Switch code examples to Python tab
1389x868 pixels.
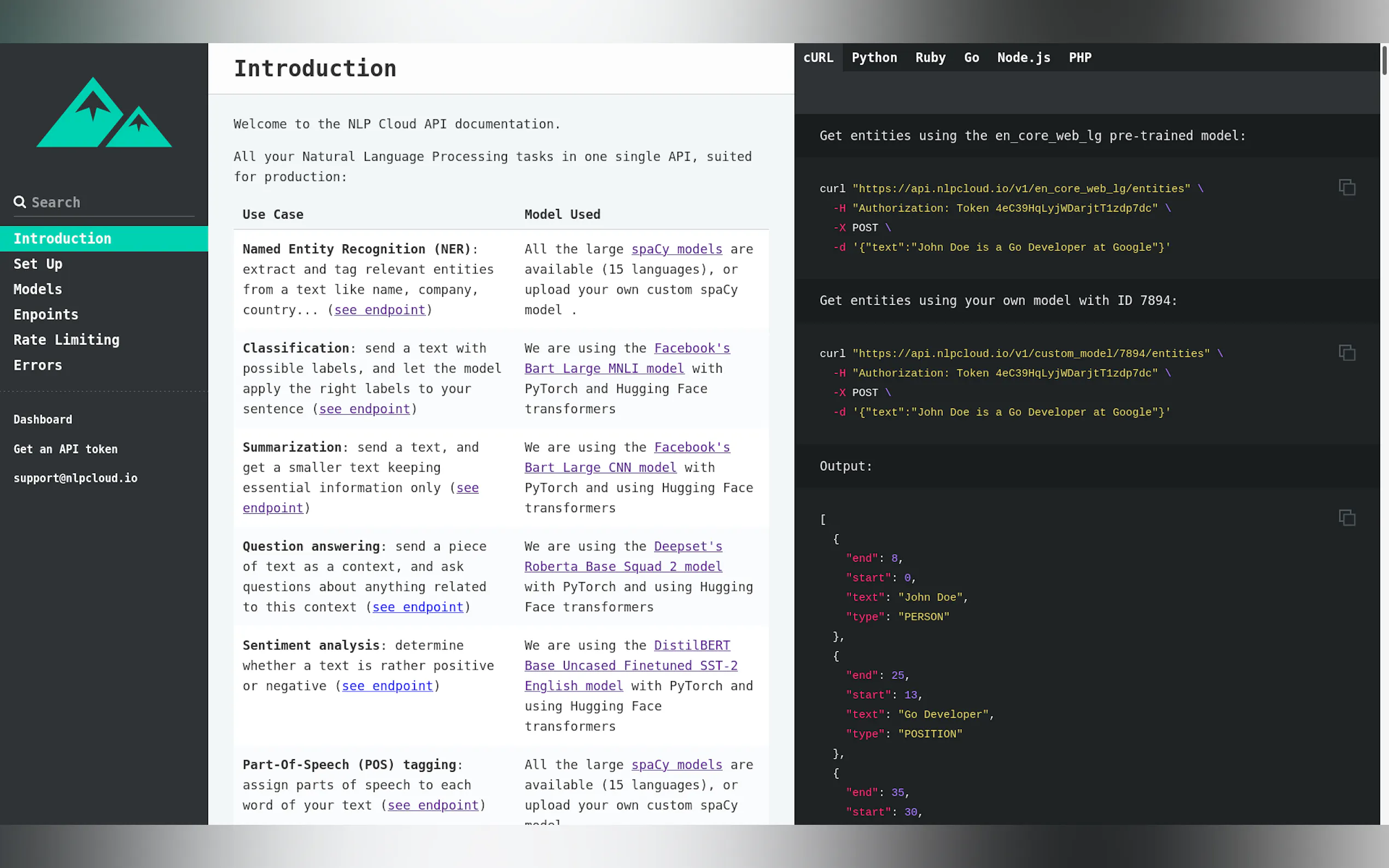pos(873,57)
